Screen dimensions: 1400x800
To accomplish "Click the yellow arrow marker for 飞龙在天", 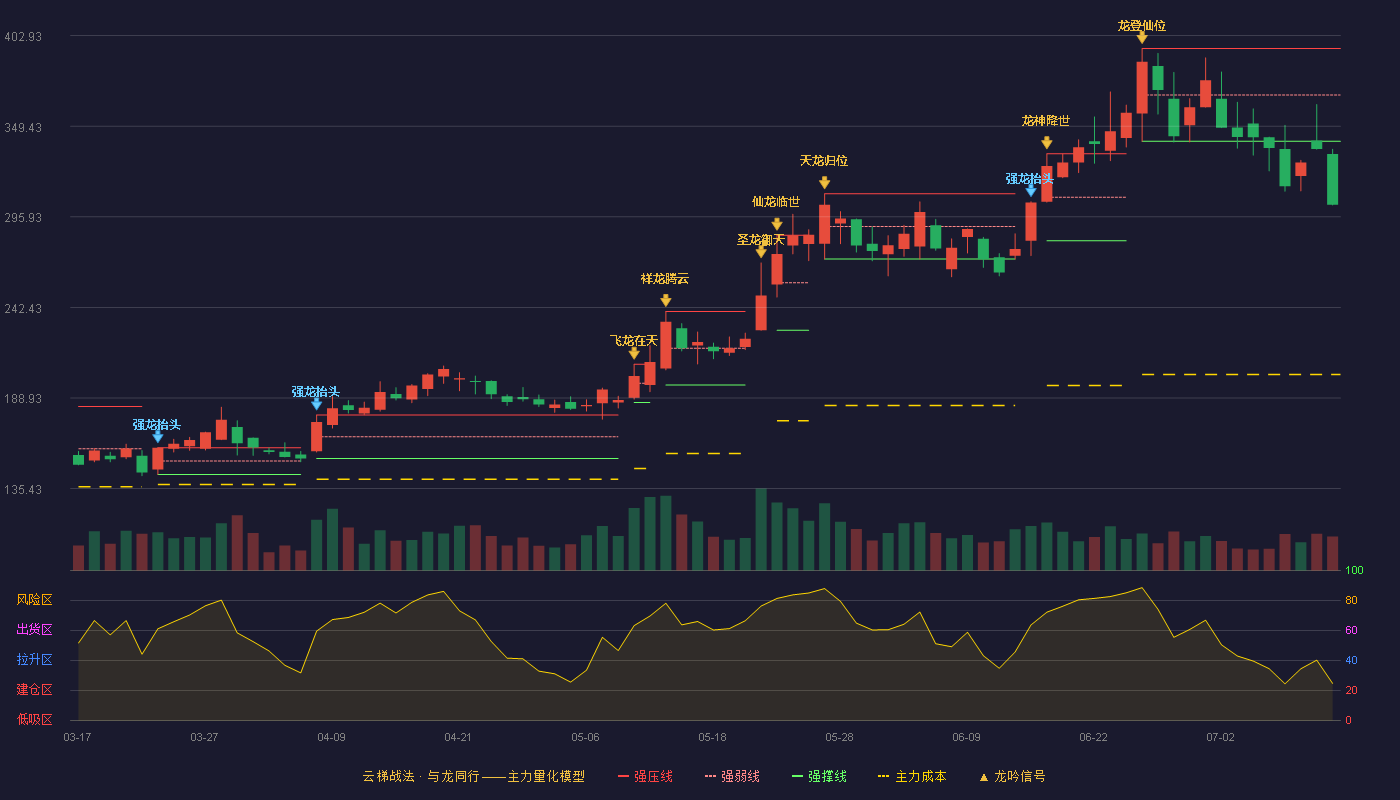I will (x=634, y=353).
